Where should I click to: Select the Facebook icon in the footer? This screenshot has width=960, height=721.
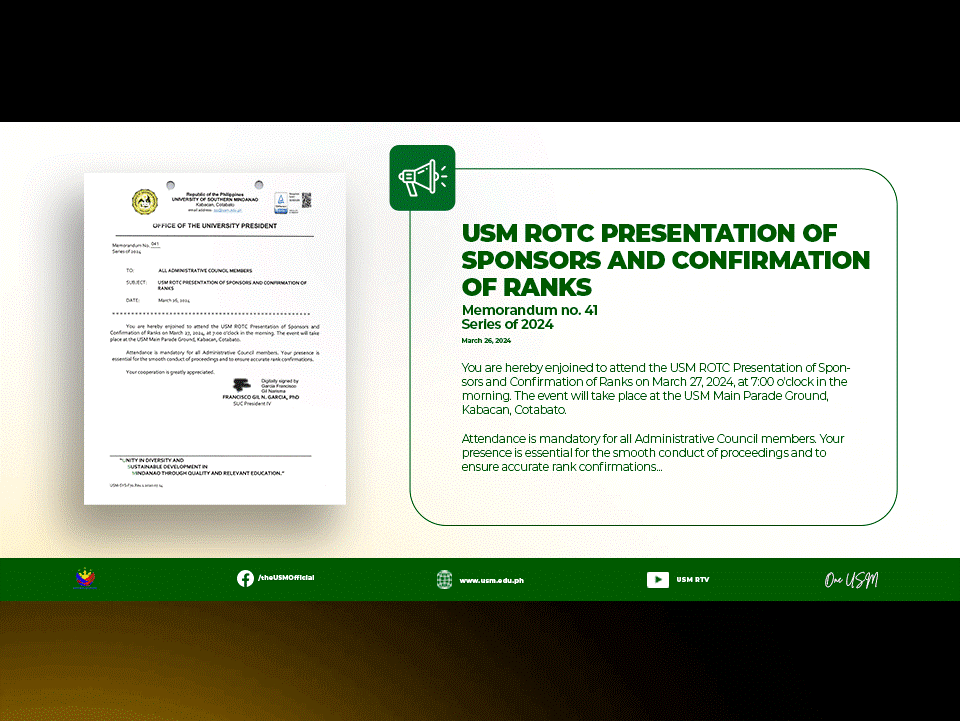(x=245, y=579)
